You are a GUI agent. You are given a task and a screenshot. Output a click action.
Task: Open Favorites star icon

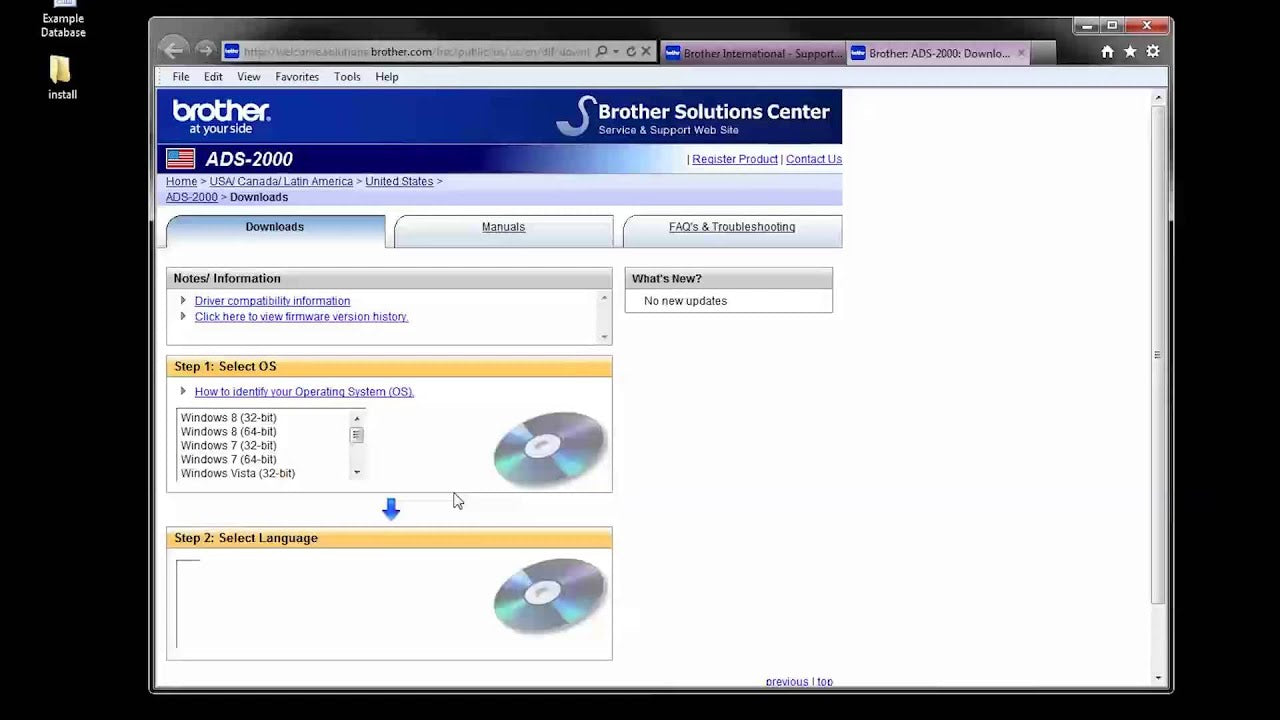pyautogui.click(x=1130, y=52)
